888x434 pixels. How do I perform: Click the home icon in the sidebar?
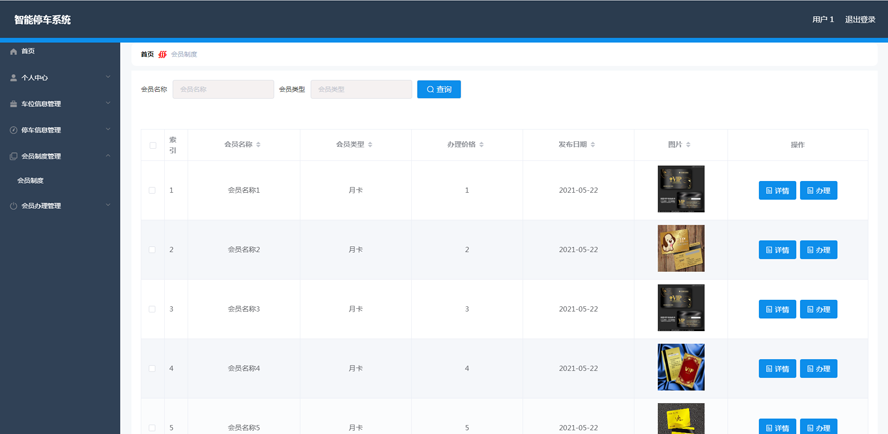coord(13,51)
